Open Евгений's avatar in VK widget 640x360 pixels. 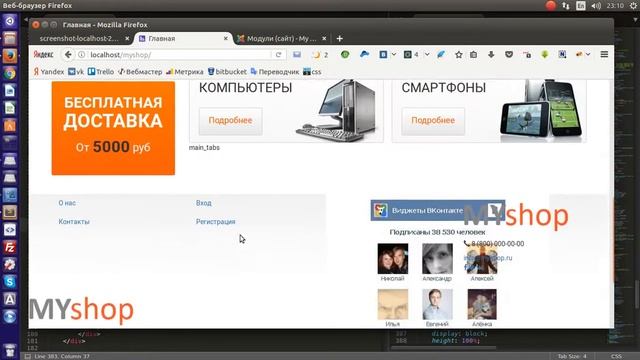pyautogui.click(x=437, y=304)
